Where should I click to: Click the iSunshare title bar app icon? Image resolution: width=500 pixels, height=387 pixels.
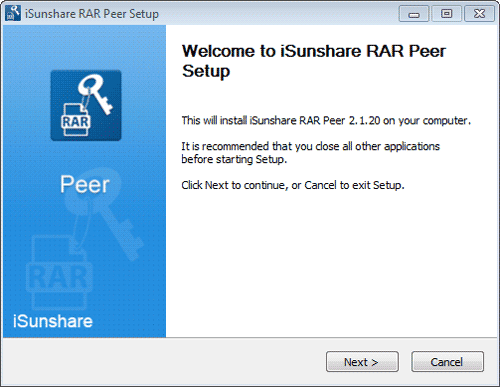(13, 13)
